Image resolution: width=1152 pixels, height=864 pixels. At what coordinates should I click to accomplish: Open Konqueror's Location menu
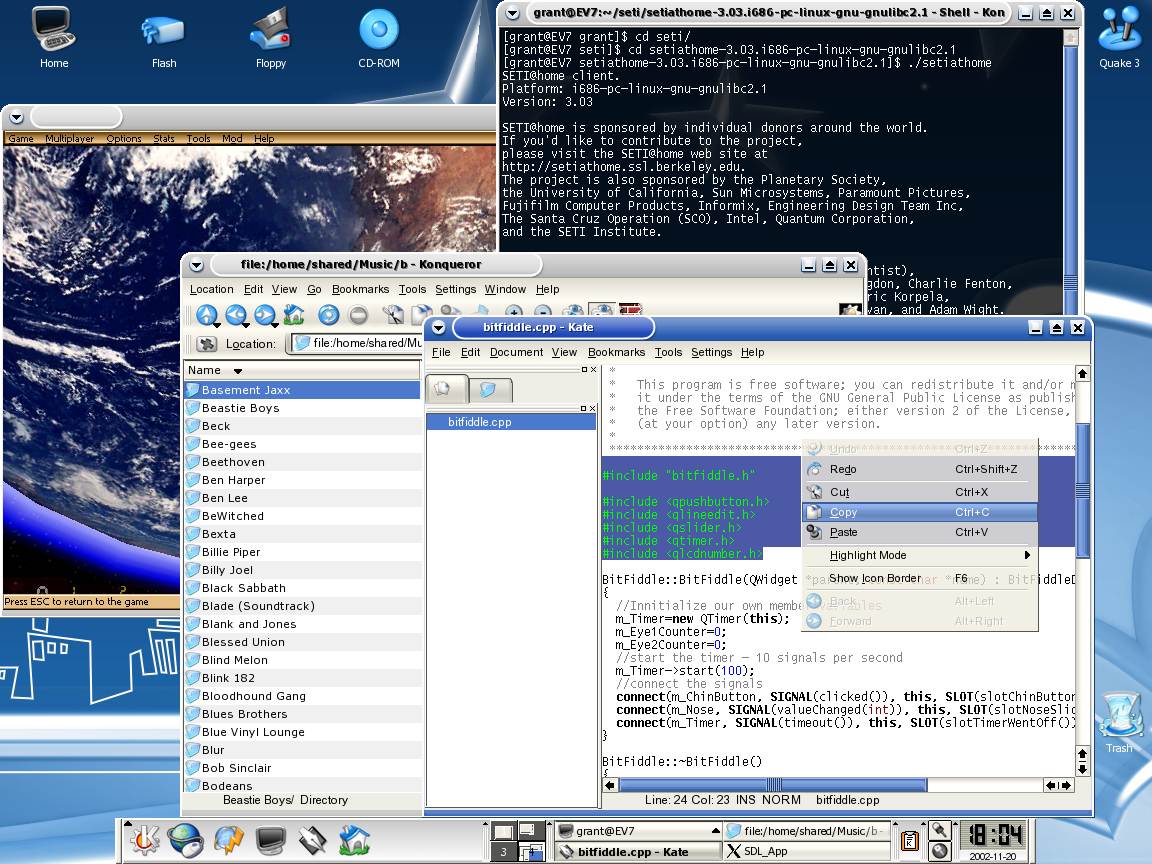(x=212, y=289)
